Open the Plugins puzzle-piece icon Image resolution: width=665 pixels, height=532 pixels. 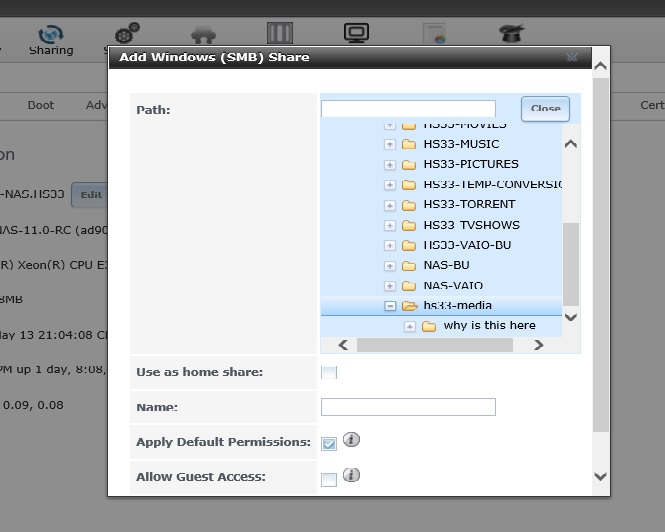204,35
